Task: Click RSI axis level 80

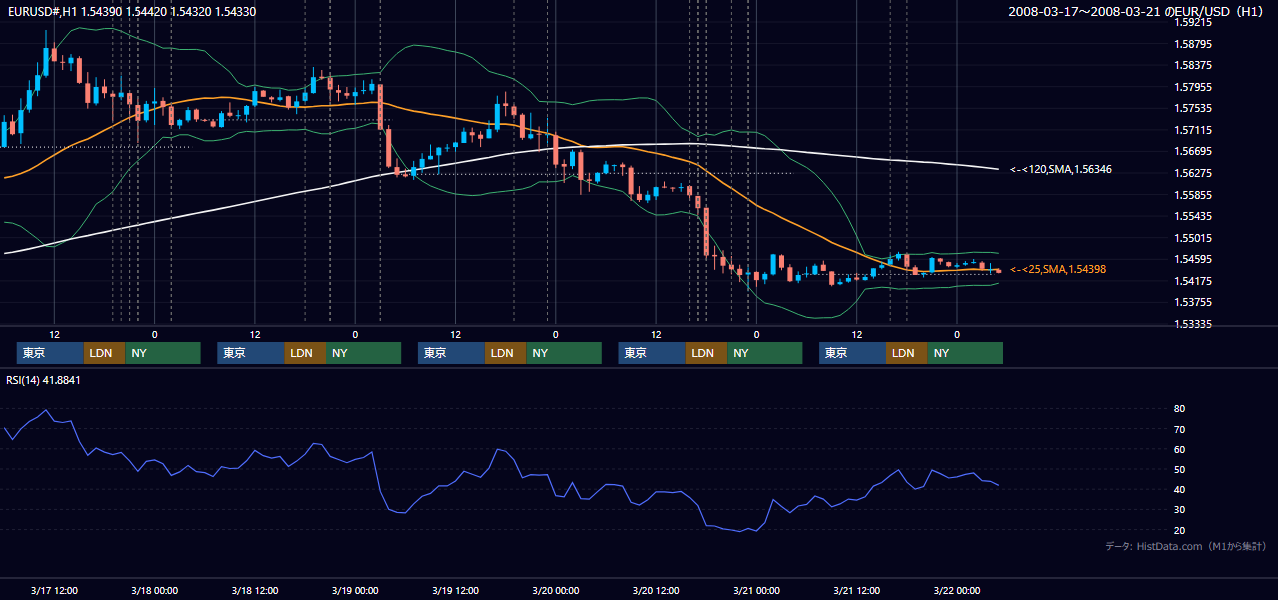Action: click(1180, 409)
